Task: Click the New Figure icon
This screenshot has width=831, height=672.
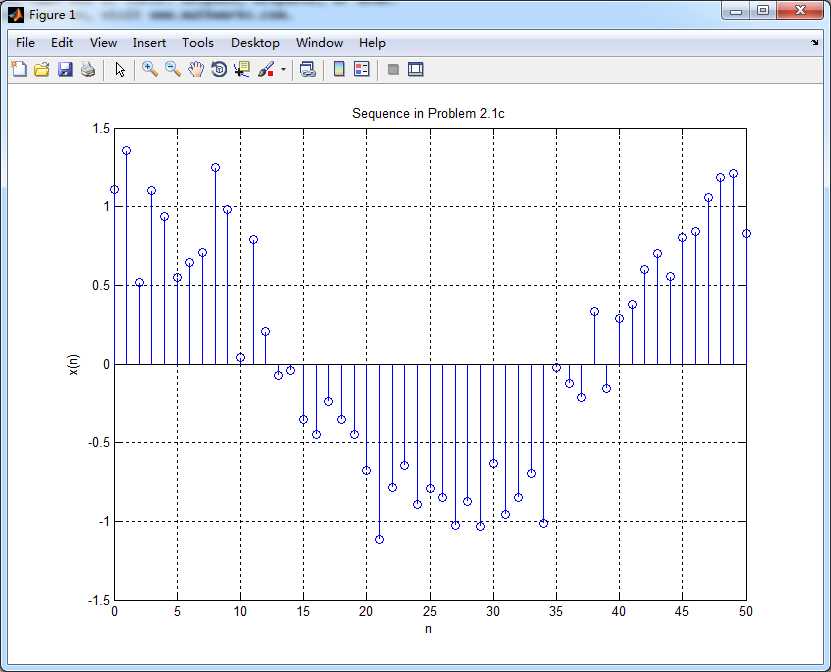Action: pyautogui.click(x=20, y=69)
